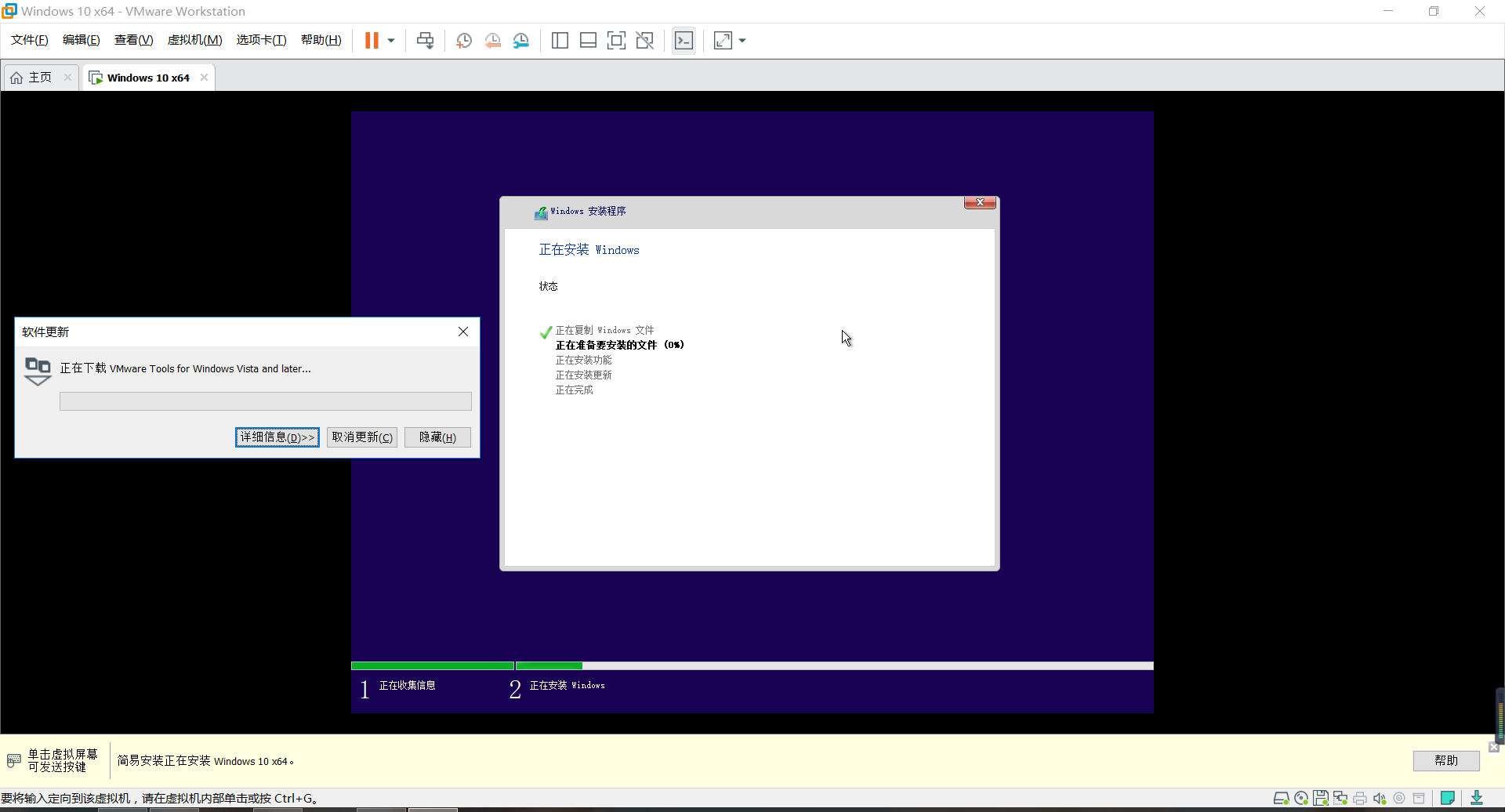Screen dimensions: 1505x812
Task: Click stage 2 label 正在安装 Windows
Action: pyautogui.click(x=568, y=686)
